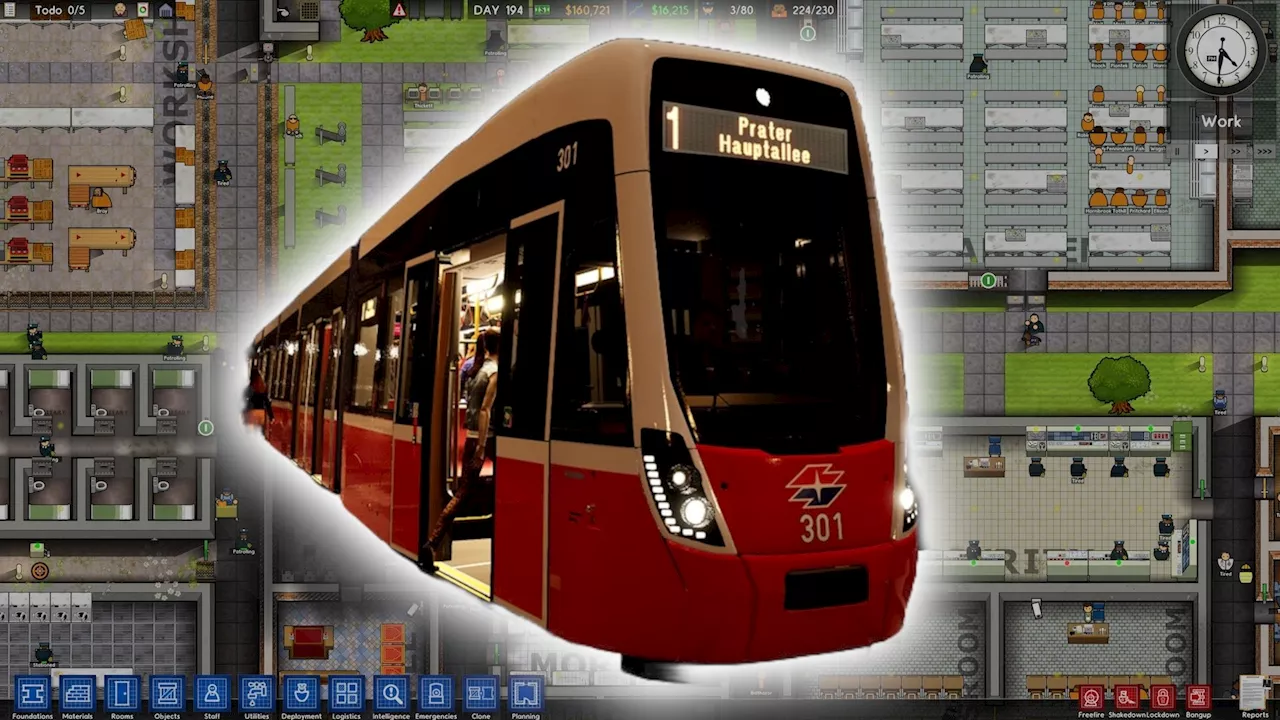Image resolution: width=1280 pixels, height=720 pixels.
Task: Trigger the Freefire emergency action
Action: [x=1091, y=697]
